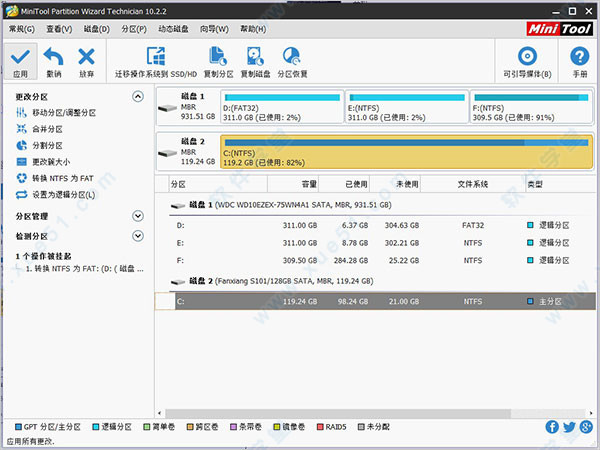The height and width of the screenshot is (450, 600).
Task: Select the D:(FAT32) partition block
Action: 282,107
